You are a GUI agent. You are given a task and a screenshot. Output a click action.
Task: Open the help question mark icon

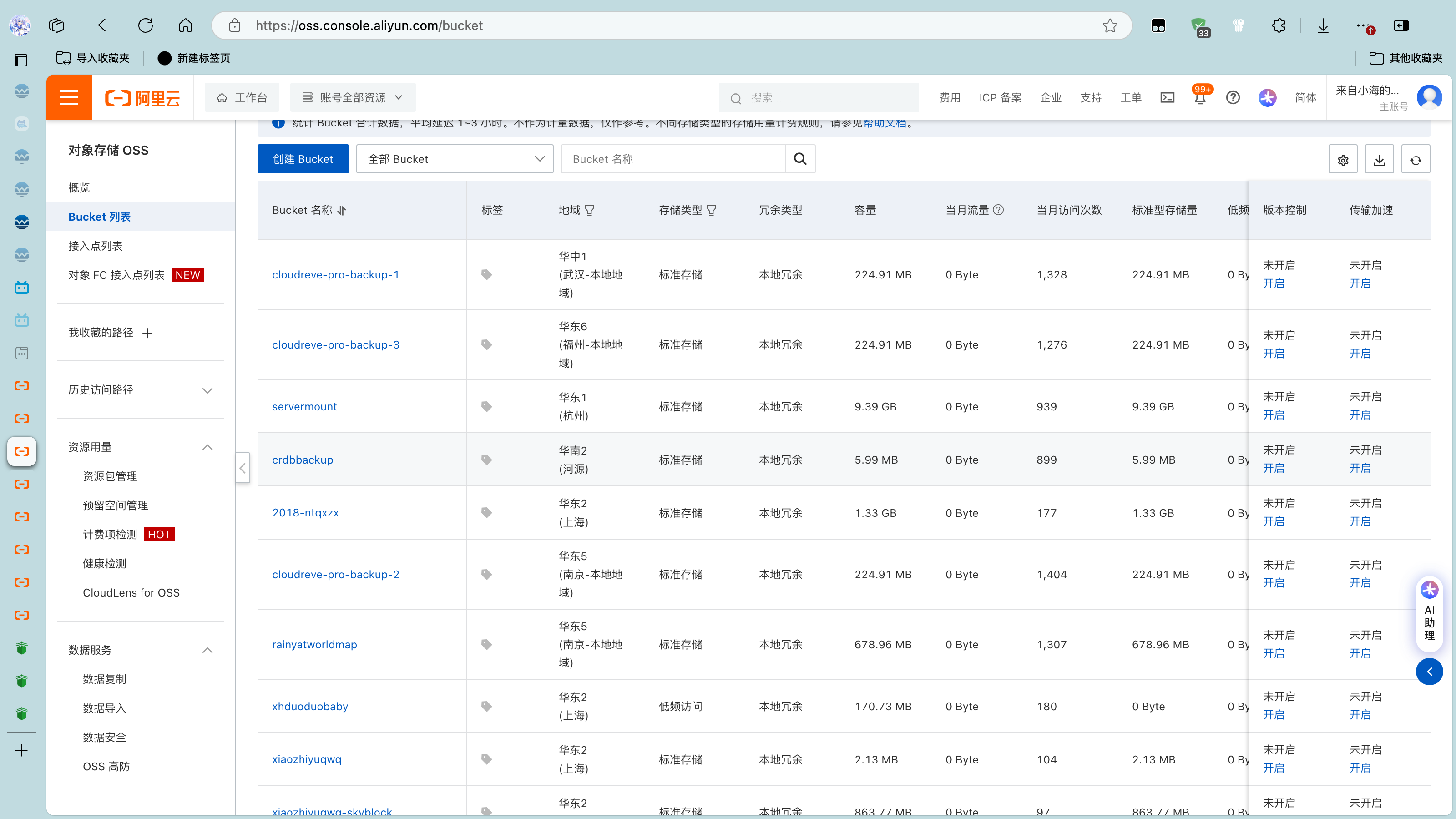tap(1233, 98)
